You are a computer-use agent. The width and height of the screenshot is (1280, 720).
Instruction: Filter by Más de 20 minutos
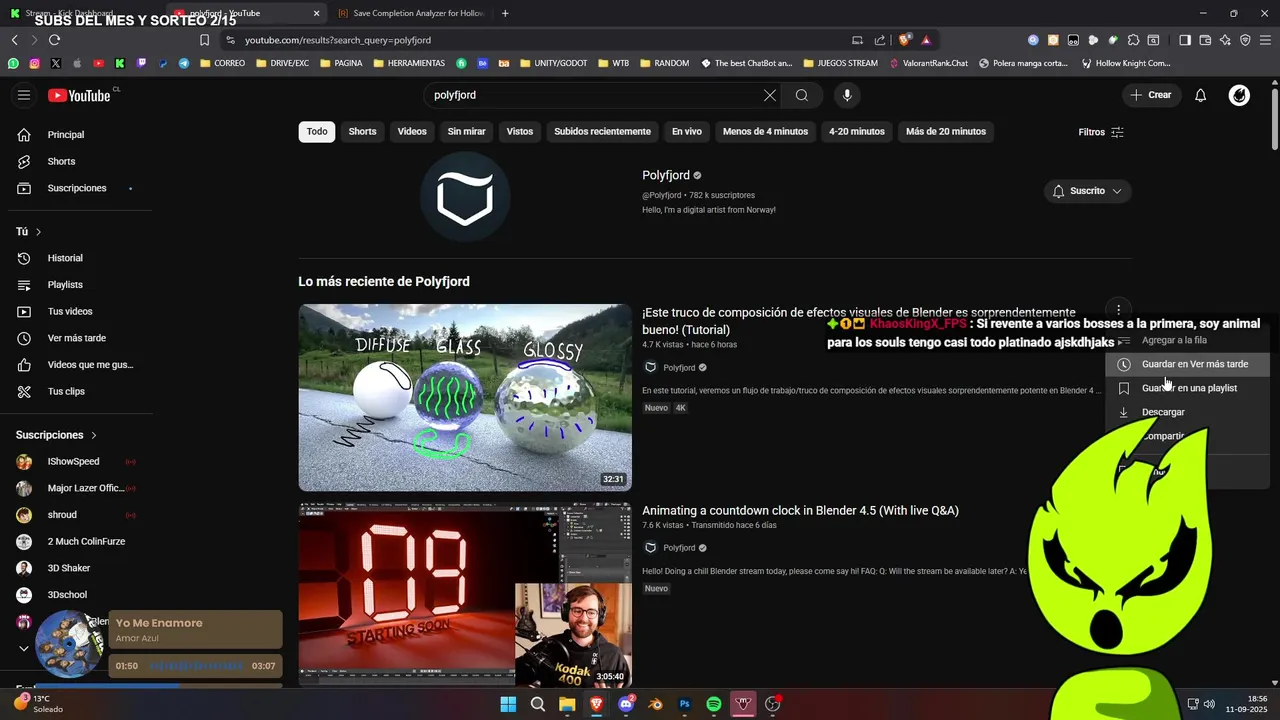[946, 132]
